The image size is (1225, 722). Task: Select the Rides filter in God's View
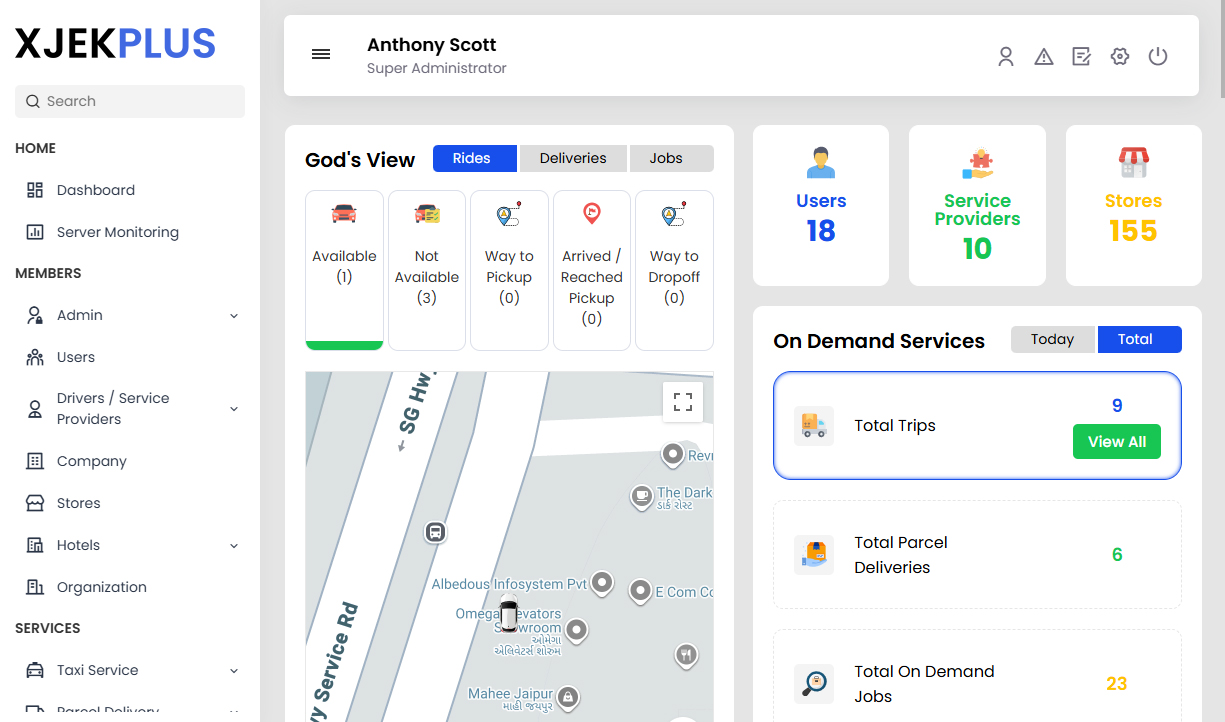474,158
